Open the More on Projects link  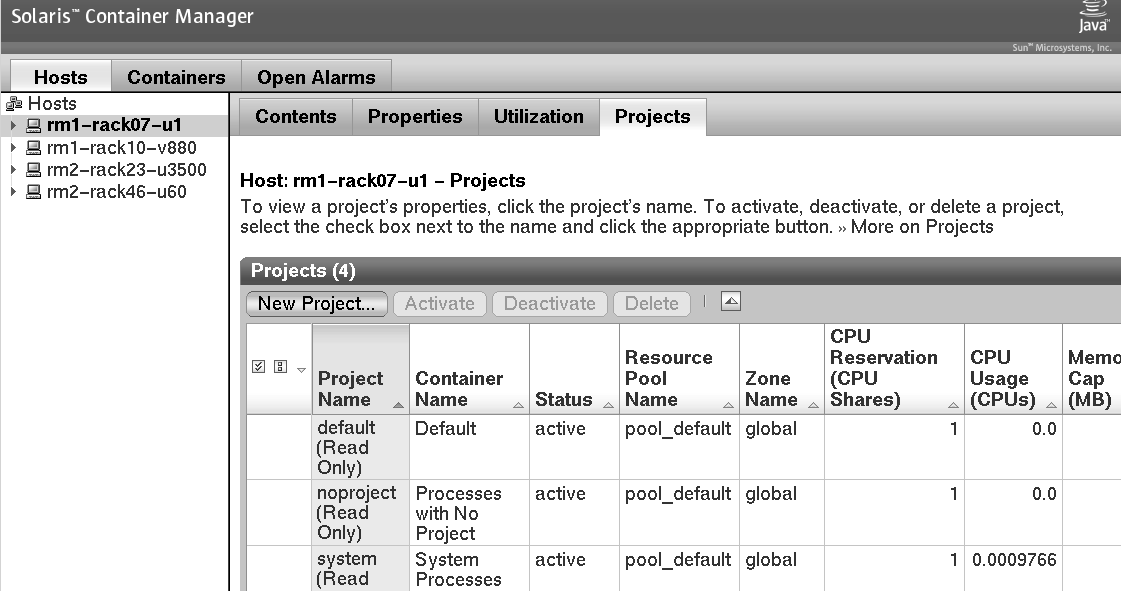(922, 227)
